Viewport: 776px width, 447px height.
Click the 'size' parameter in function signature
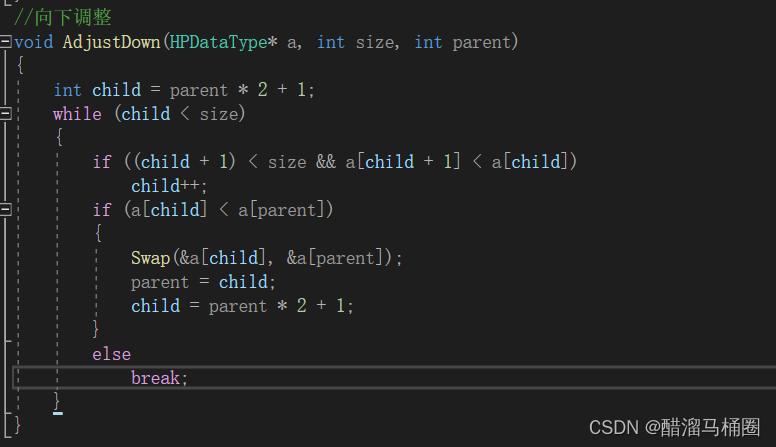[x=375, y=43]
